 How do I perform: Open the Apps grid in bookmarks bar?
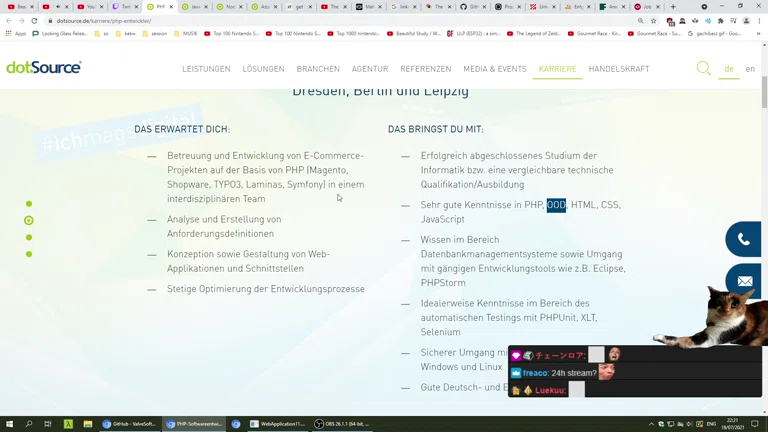click(15, 34)
